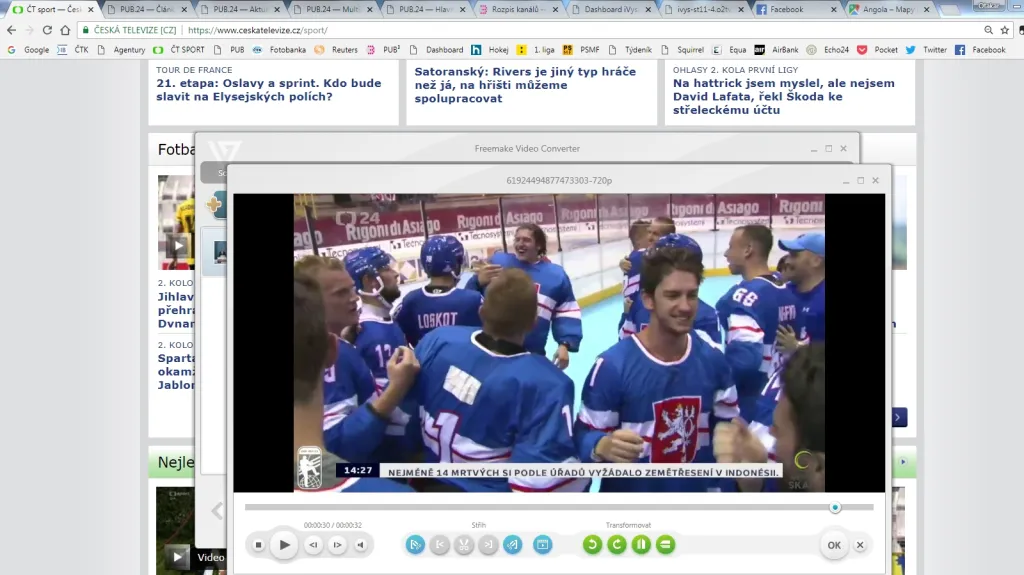Click the browser address bar URL
Viewport: 1024px width, 575px height.
tap(300, 30)
